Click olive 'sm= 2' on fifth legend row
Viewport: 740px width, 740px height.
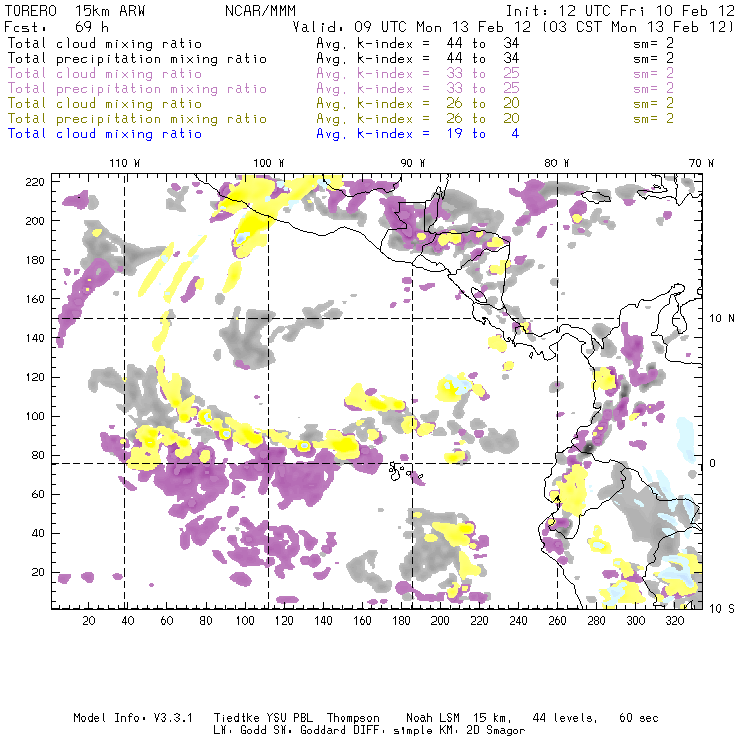(x=653, y=103)
